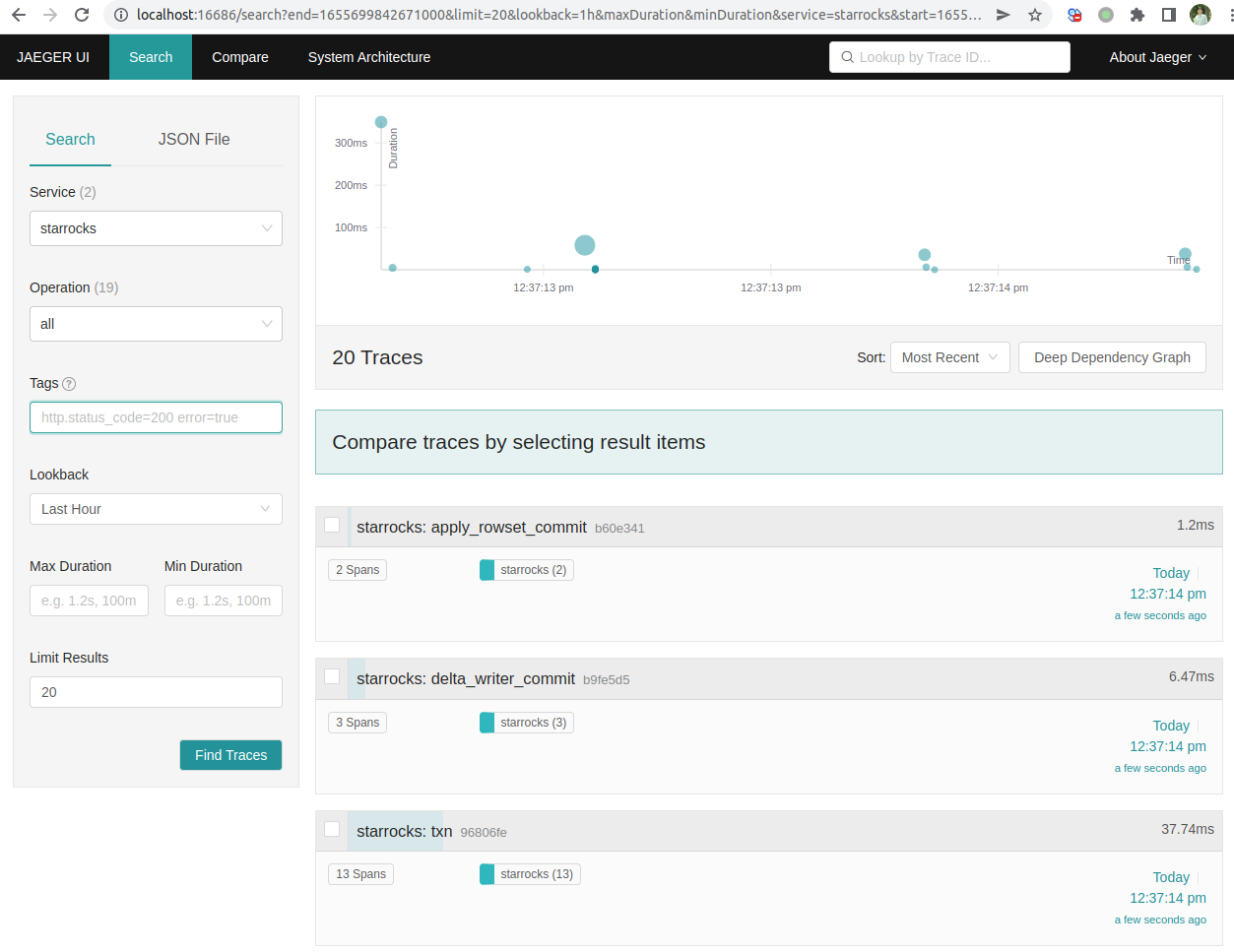Click the largest trace dot in scatter plot
Viewport: 1234px width, 952px height.
point(585,245)
